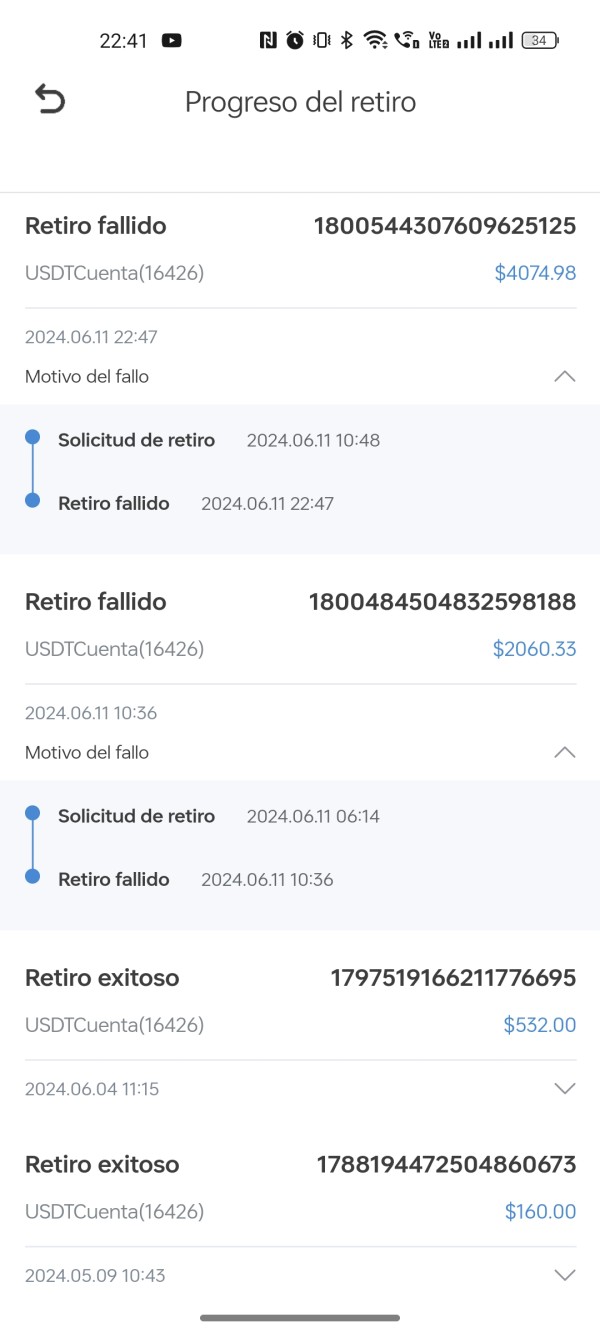Tap the $4074.98 amount

(535, 272)
